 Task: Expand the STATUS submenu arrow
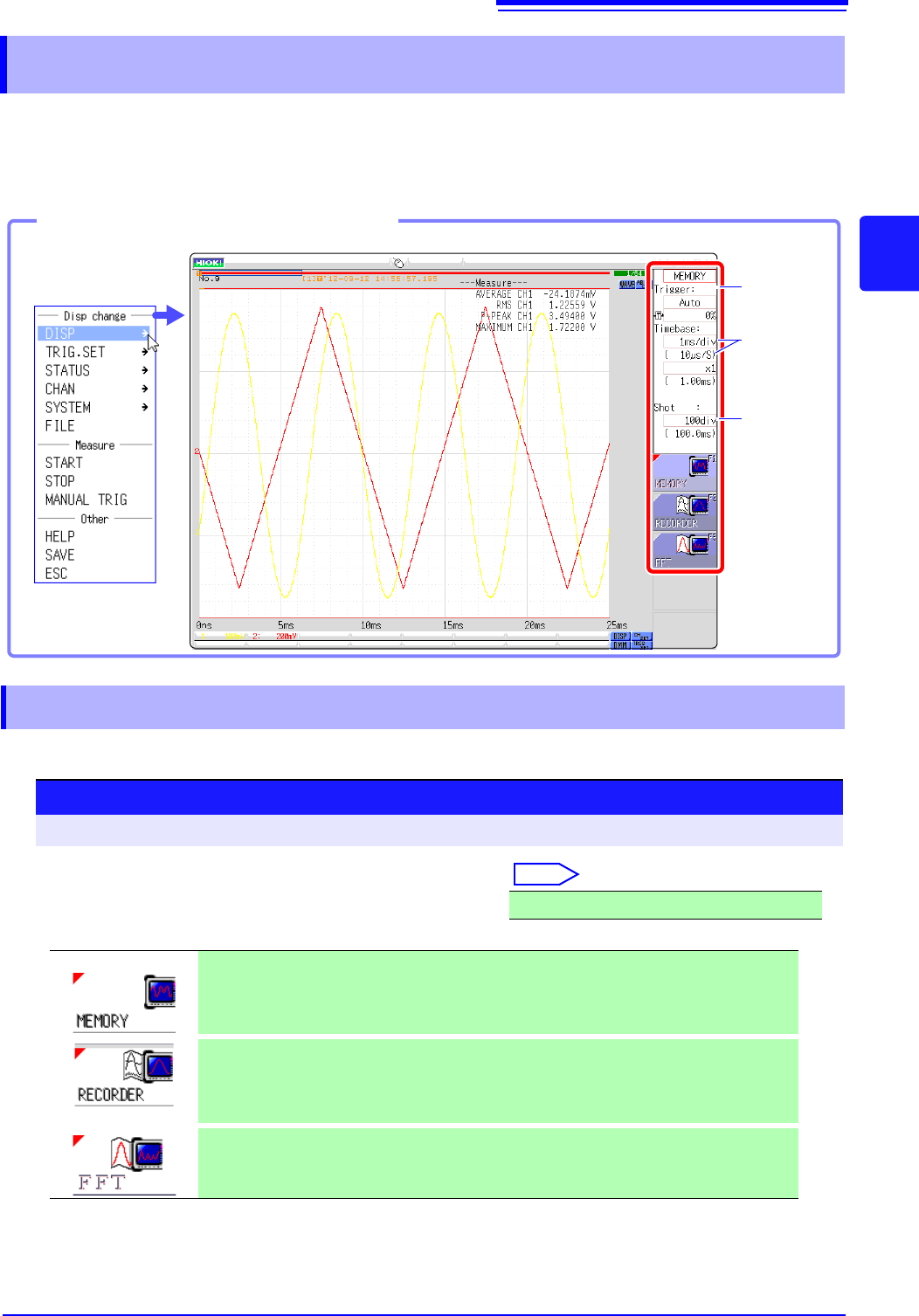145,370
